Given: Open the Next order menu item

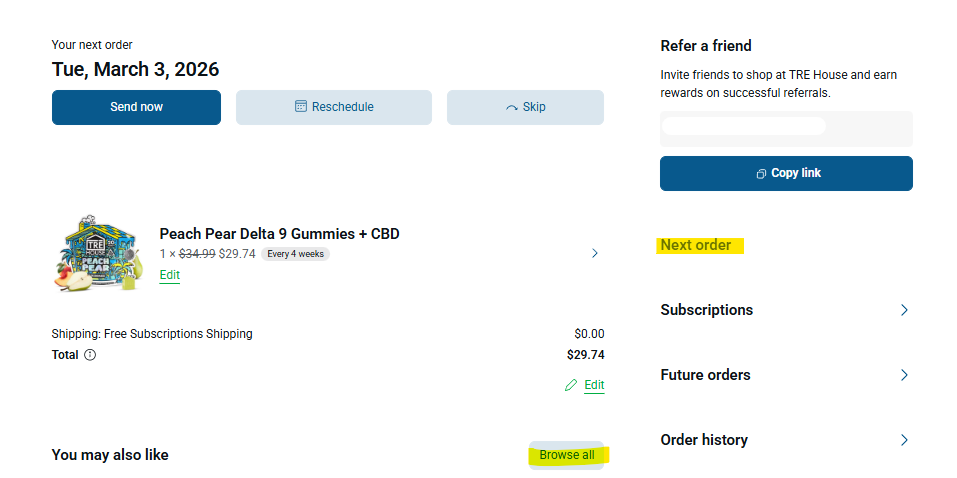Looking at the screenshot, I should pyautogui.click(x=696, y=245).
